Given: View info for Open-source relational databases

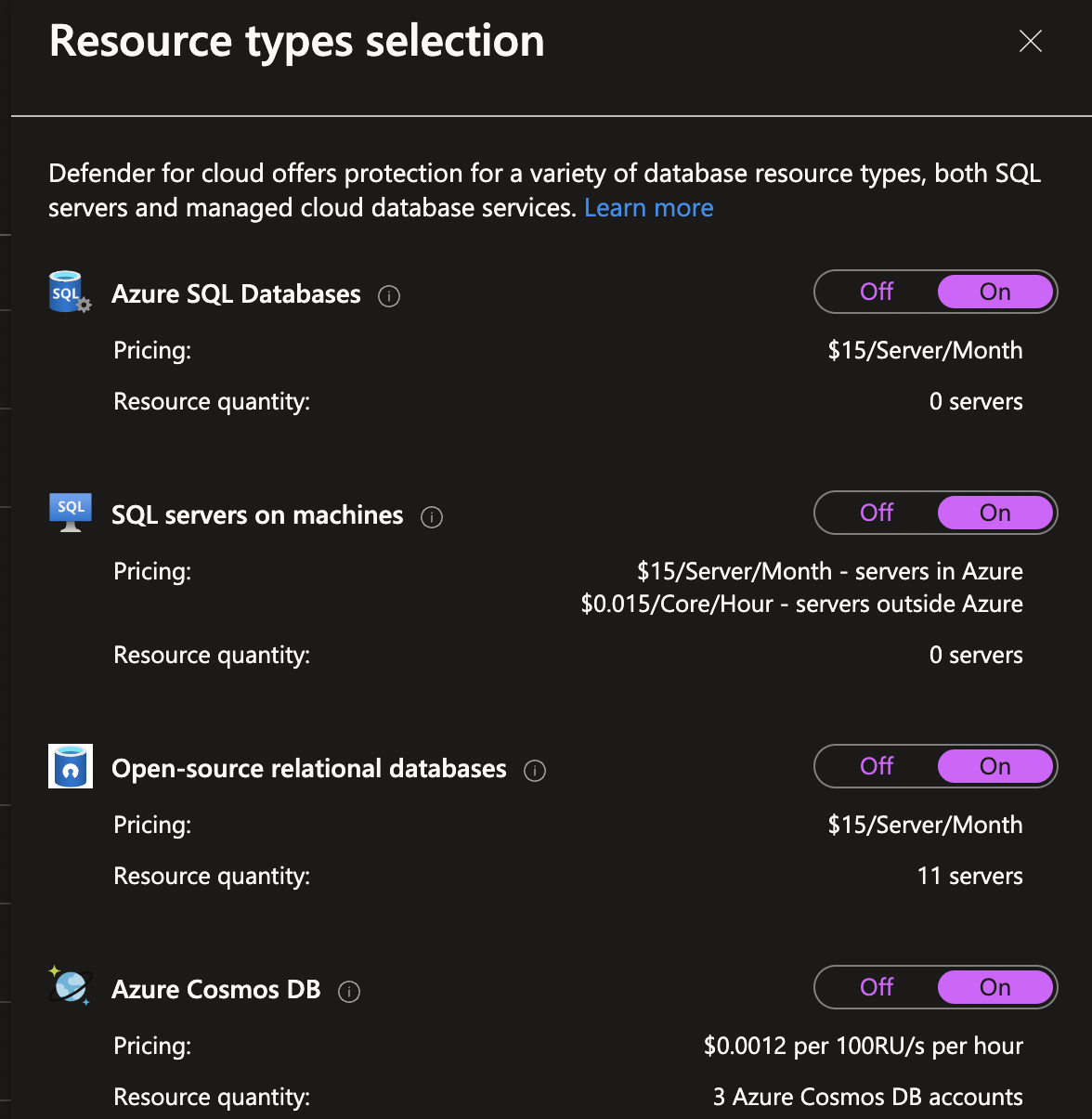Looking at the screenshot, I should pos(535,771).
